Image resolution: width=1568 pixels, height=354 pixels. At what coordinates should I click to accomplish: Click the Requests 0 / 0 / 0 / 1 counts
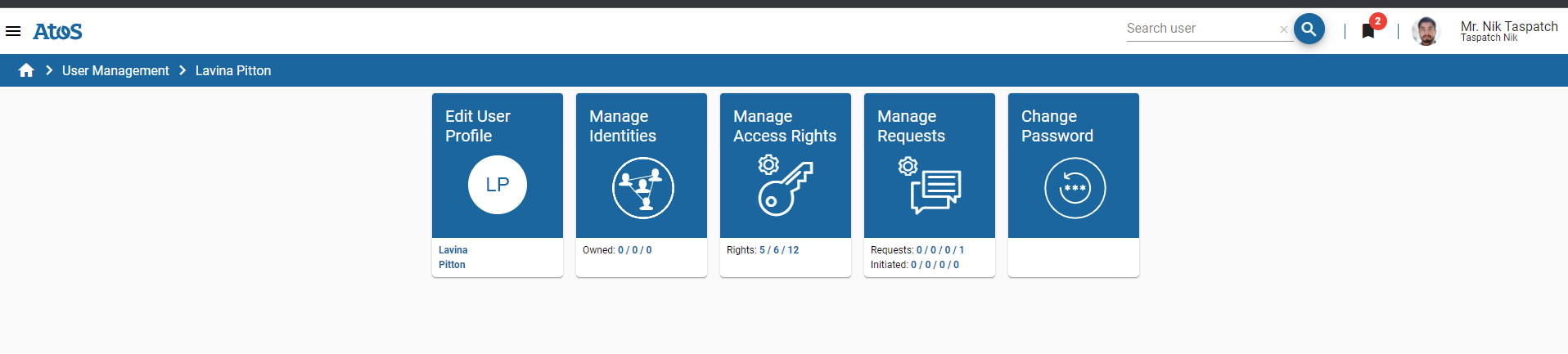[x=939, y=250]
